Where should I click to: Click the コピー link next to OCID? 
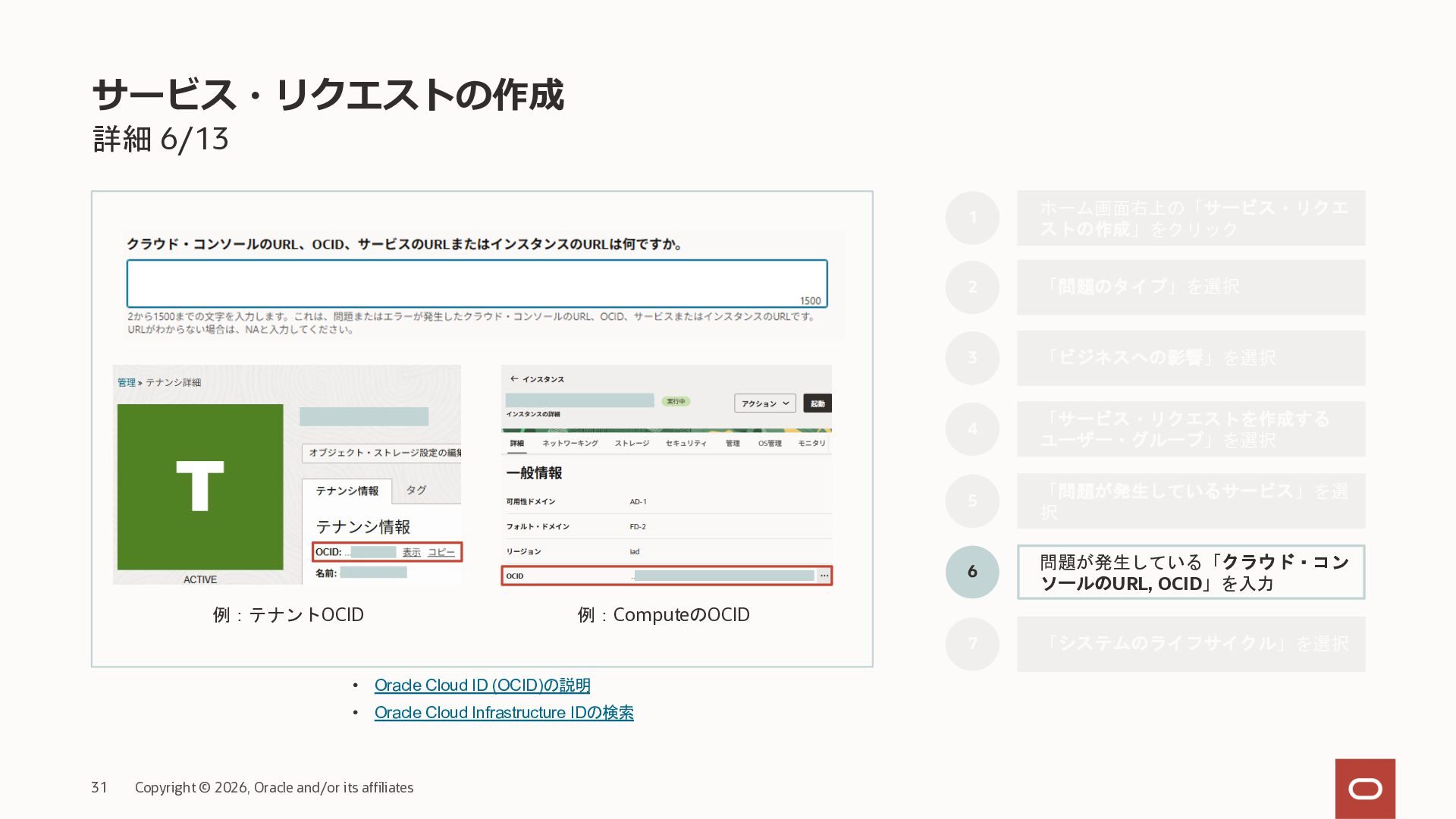tap(441, 552)
